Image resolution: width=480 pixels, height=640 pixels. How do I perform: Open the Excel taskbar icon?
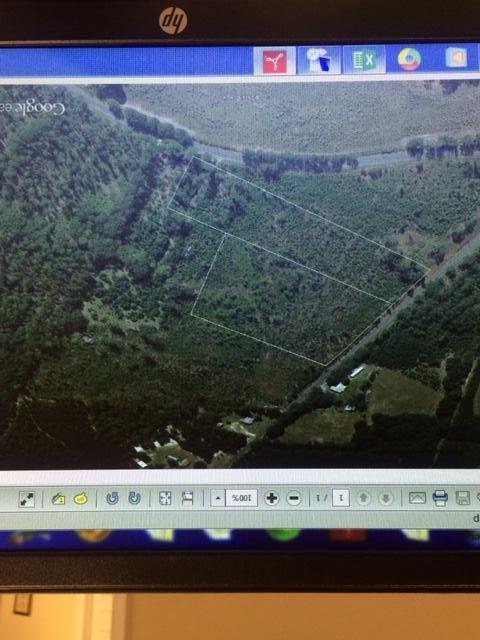[364, 60]
